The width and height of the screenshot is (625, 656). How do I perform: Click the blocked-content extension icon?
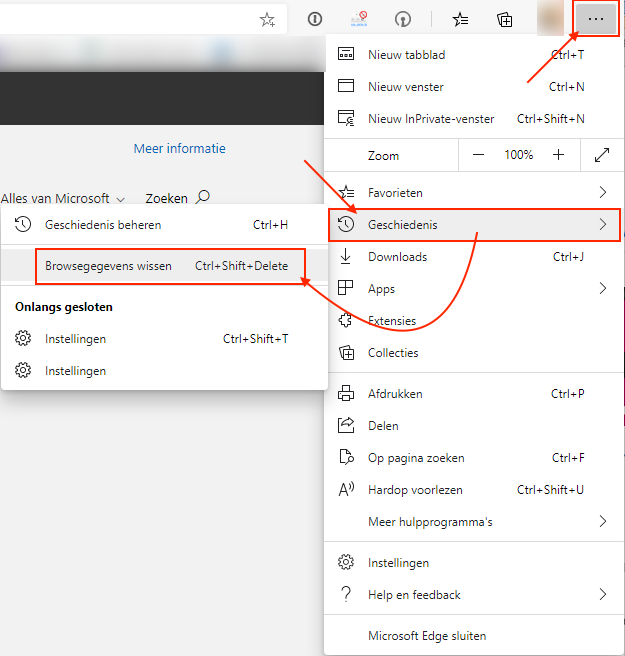(x=359, y=19)
